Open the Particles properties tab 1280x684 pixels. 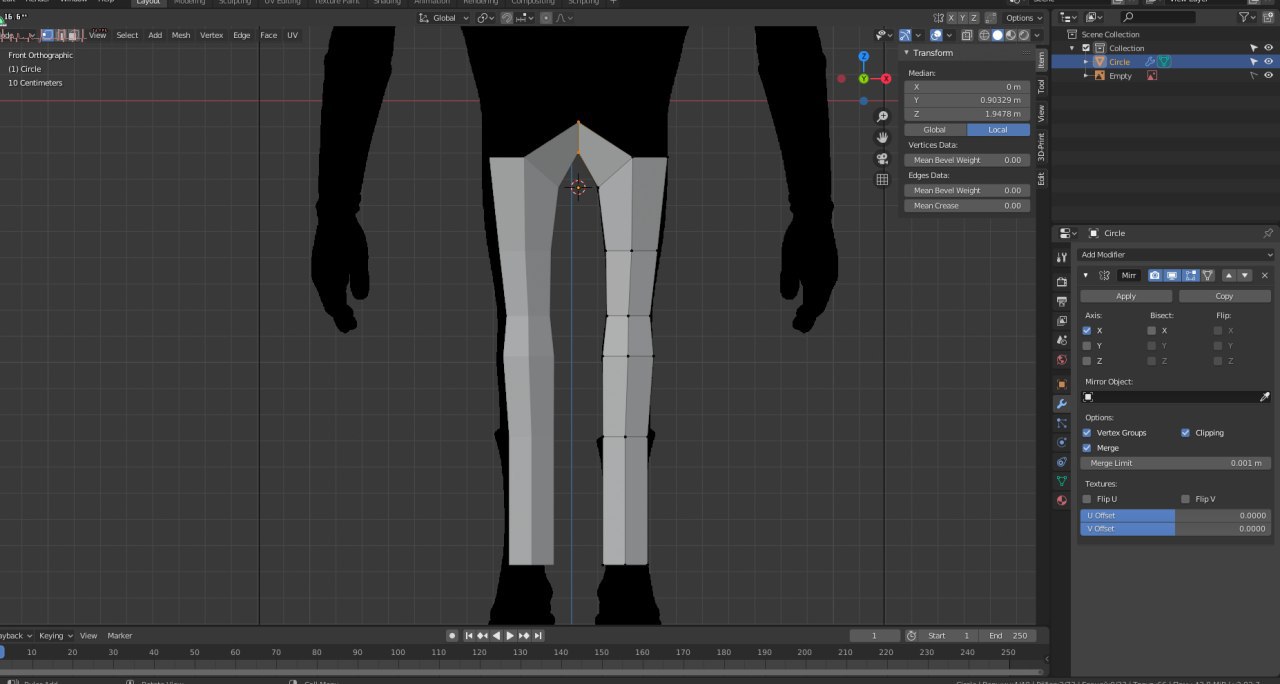tap(1062, 423)
